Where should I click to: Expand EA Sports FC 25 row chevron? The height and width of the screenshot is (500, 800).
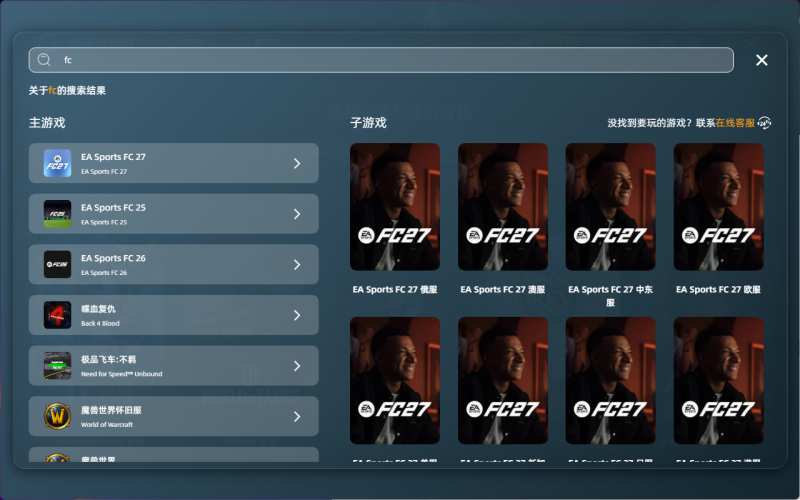coord(297,214)
